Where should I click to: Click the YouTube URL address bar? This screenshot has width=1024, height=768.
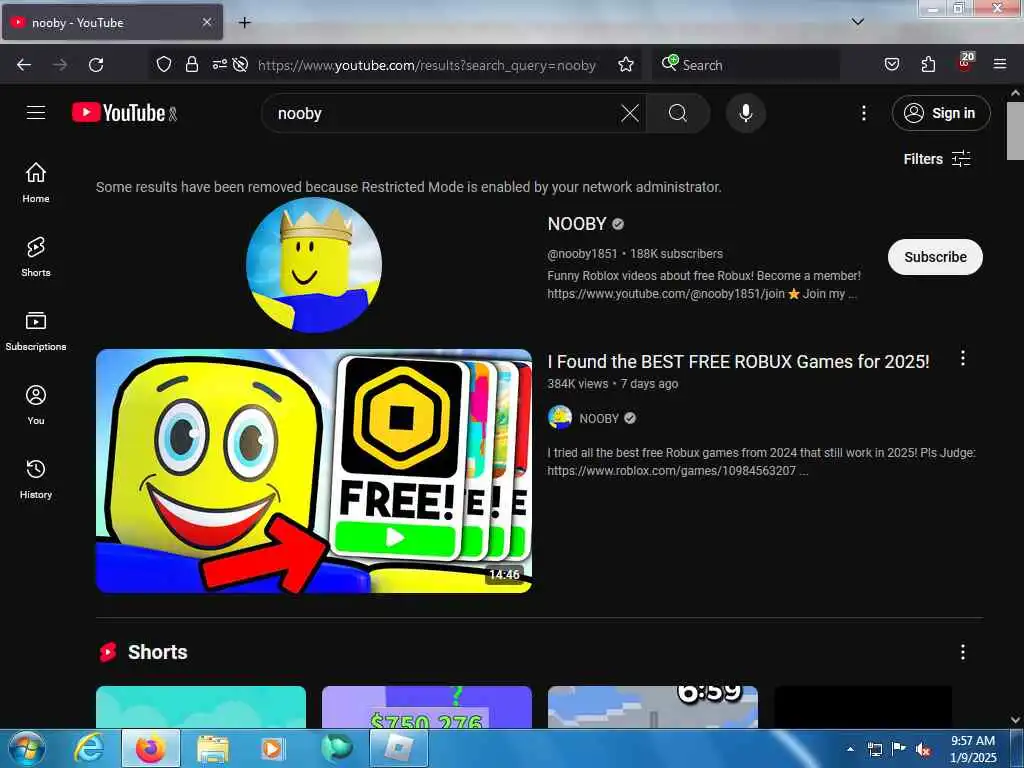426,65
